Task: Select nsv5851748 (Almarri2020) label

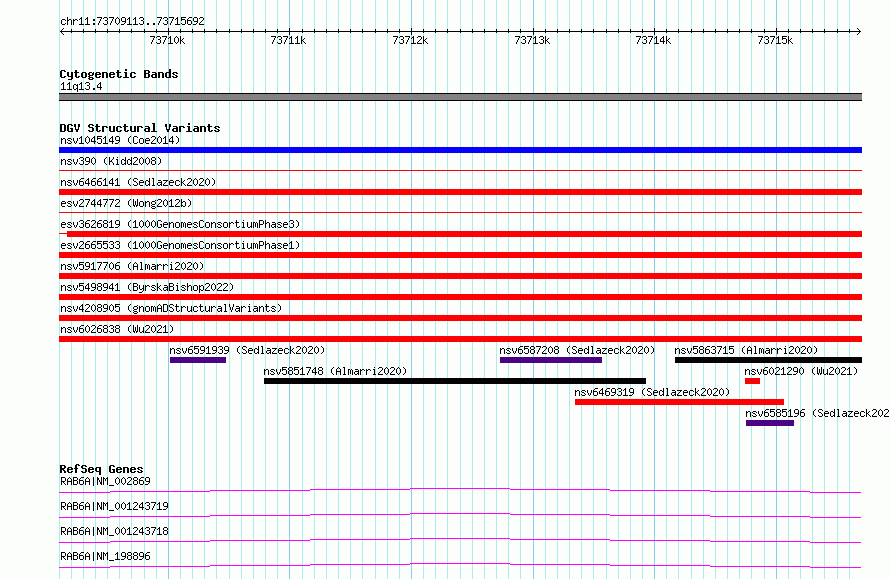Action: click(x=335, y=371)
